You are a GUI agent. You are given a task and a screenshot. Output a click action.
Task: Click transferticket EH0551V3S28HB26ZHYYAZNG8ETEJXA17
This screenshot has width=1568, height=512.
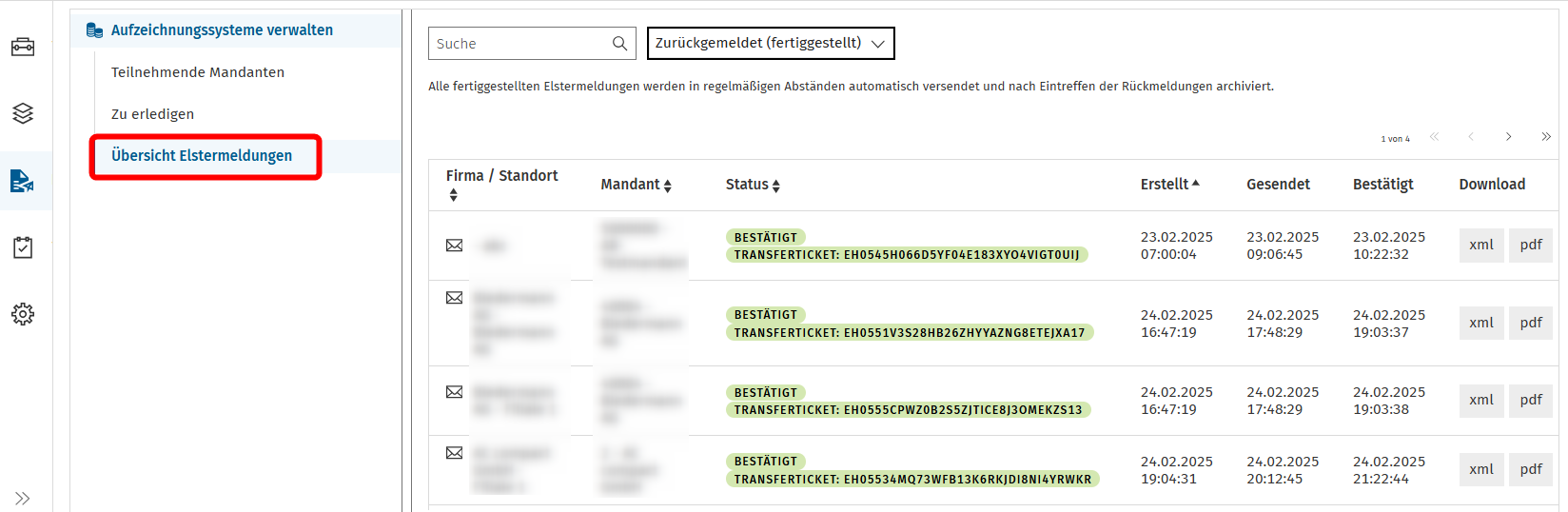click(910, 333)
